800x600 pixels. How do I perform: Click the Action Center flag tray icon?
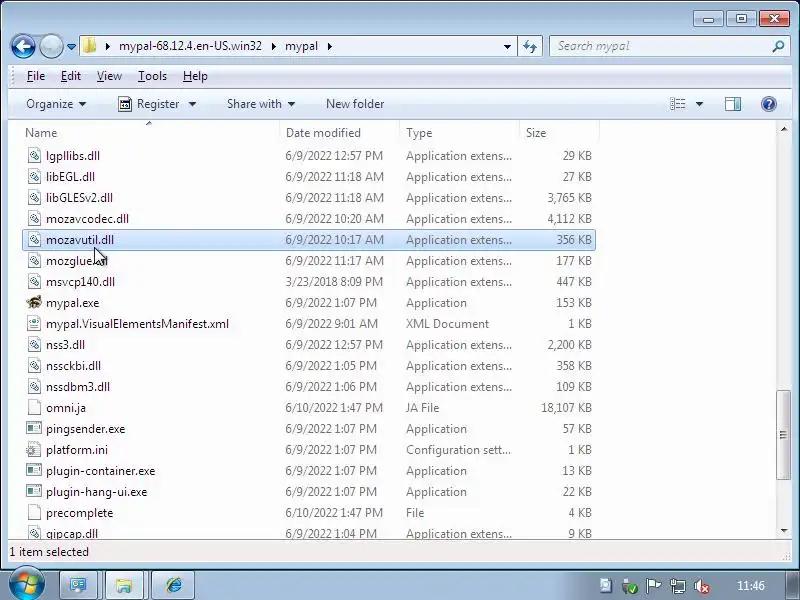[653, 586]
